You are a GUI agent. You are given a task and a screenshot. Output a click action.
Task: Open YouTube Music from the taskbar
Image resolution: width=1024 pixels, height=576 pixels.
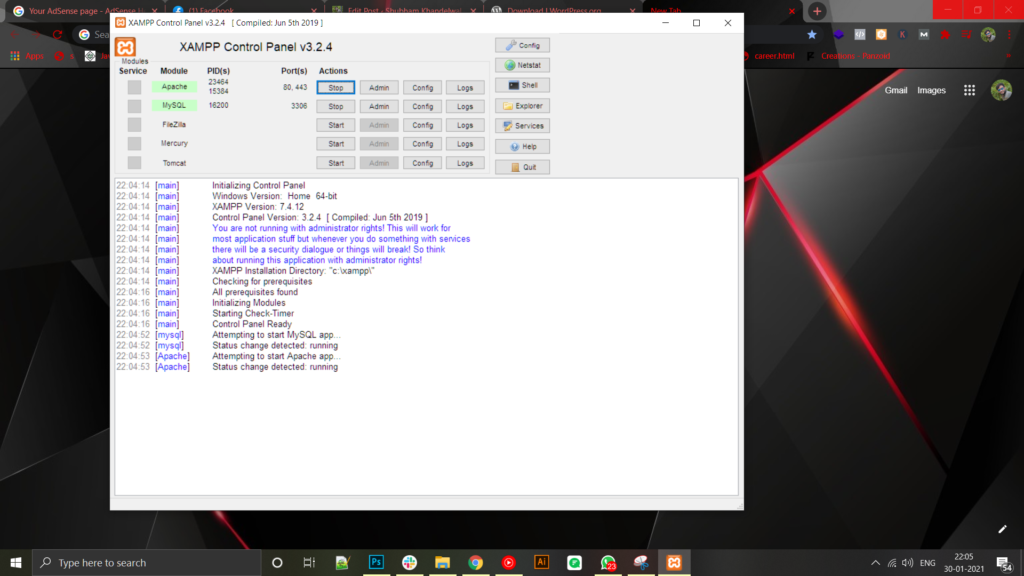509,562
